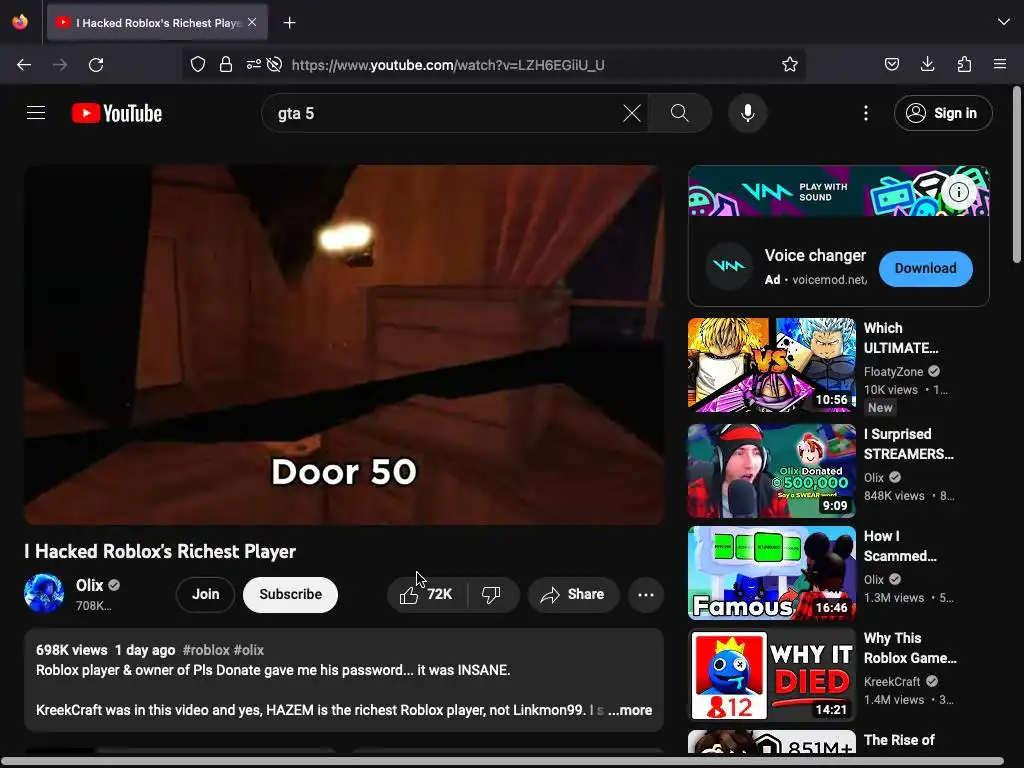
Task: Open 'How I Scammed...' Famous thumbnail
Action: 771,573
